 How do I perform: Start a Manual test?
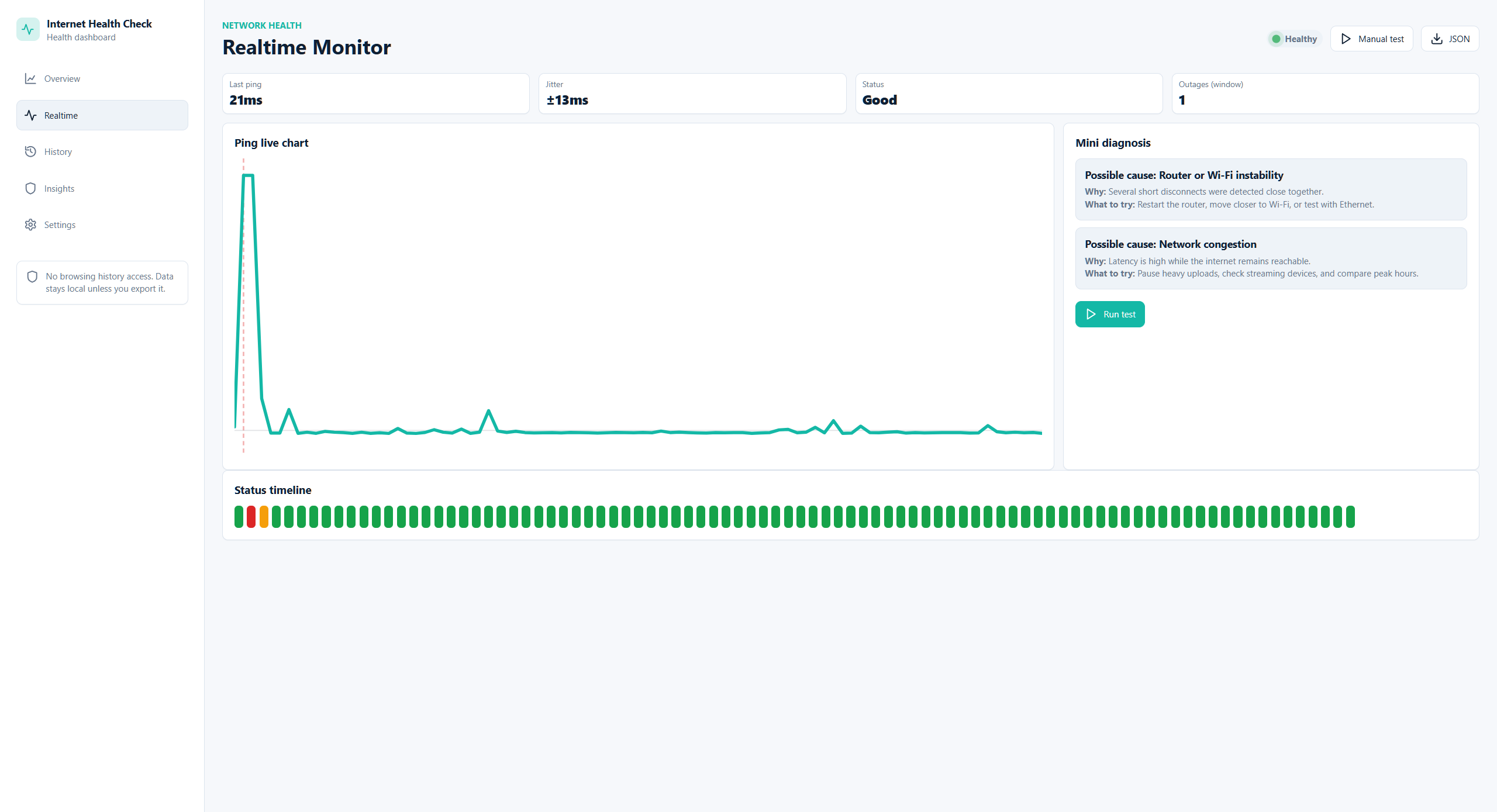1372,39
